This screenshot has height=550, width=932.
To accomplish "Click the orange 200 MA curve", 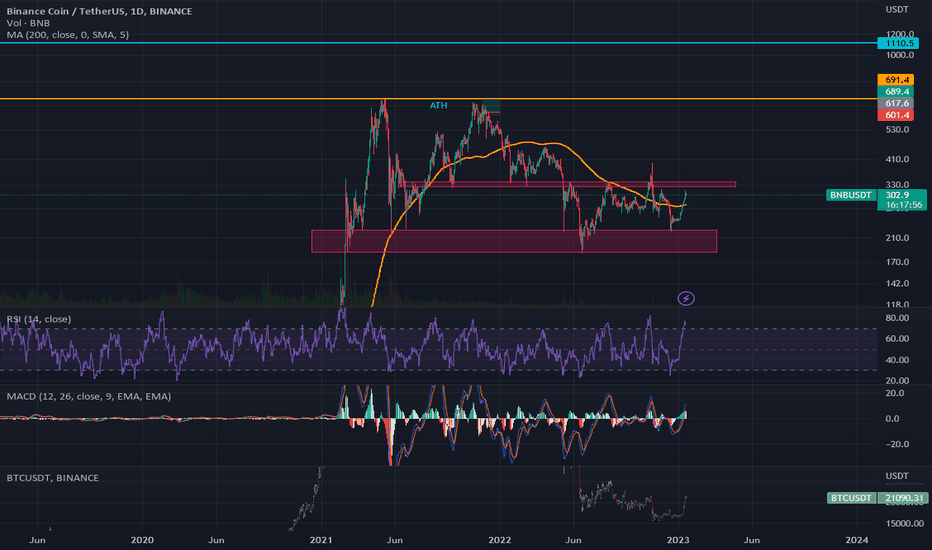I will (529, 143).
